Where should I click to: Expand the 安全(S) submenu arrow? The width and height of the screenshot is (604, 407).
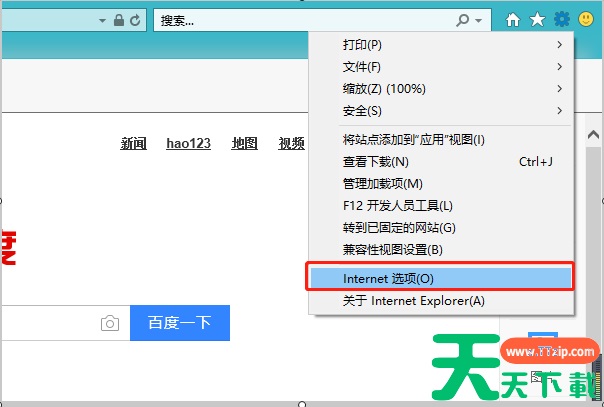pos(559,111)
